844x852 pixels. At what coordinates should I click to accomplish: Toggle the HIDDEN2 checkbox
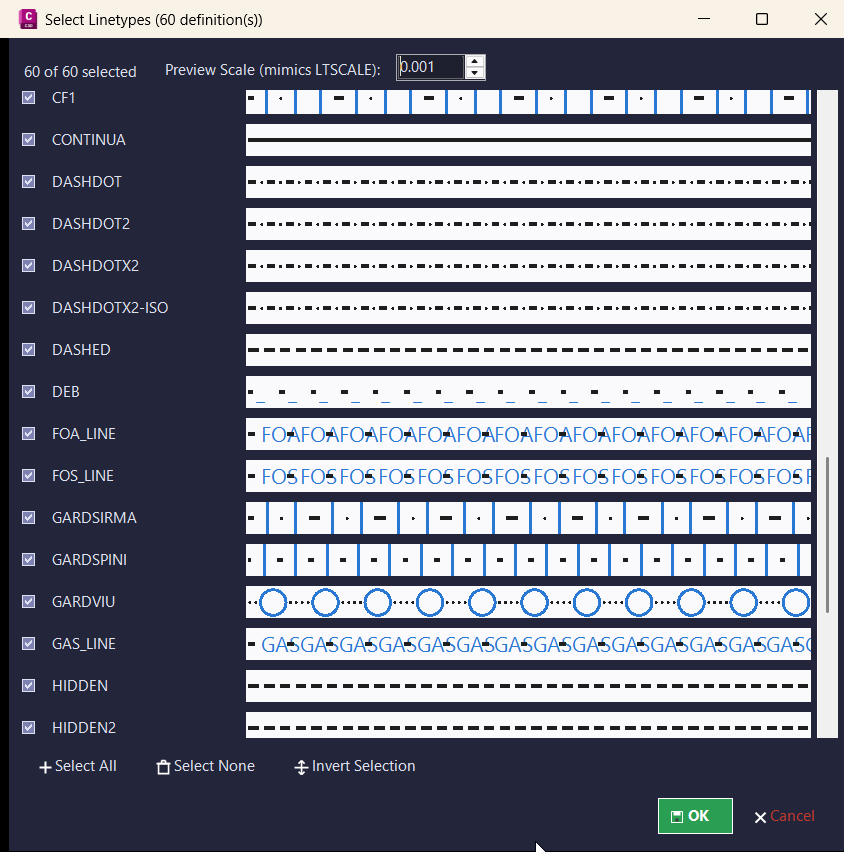coord(28,727)
